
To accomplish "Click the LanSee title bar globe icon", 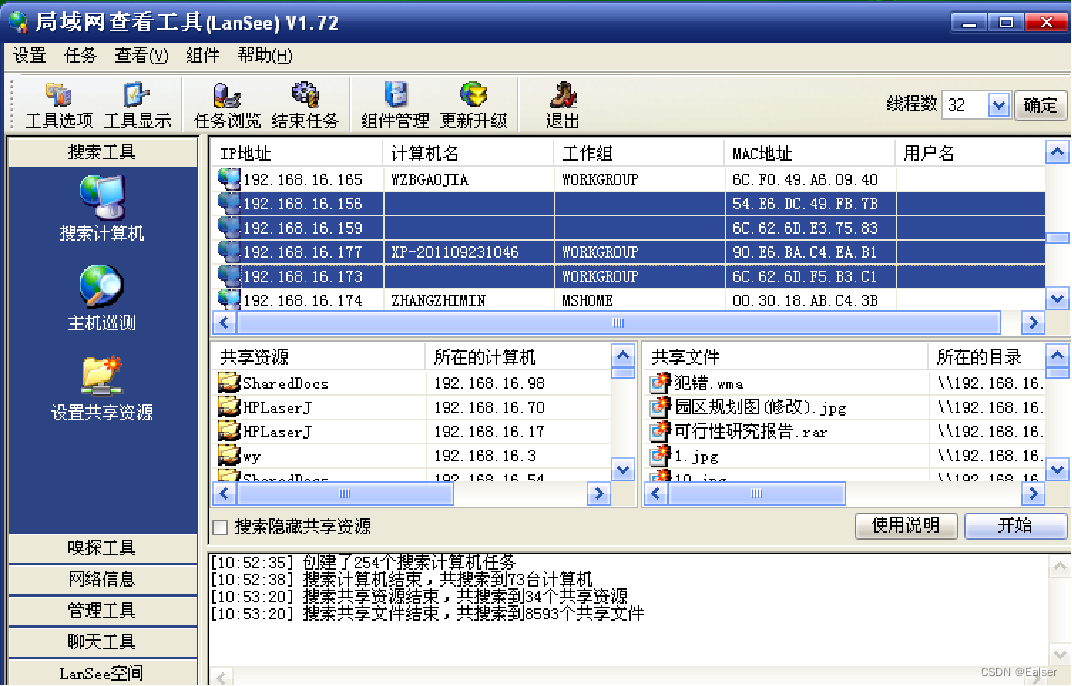I will [18, 22].
